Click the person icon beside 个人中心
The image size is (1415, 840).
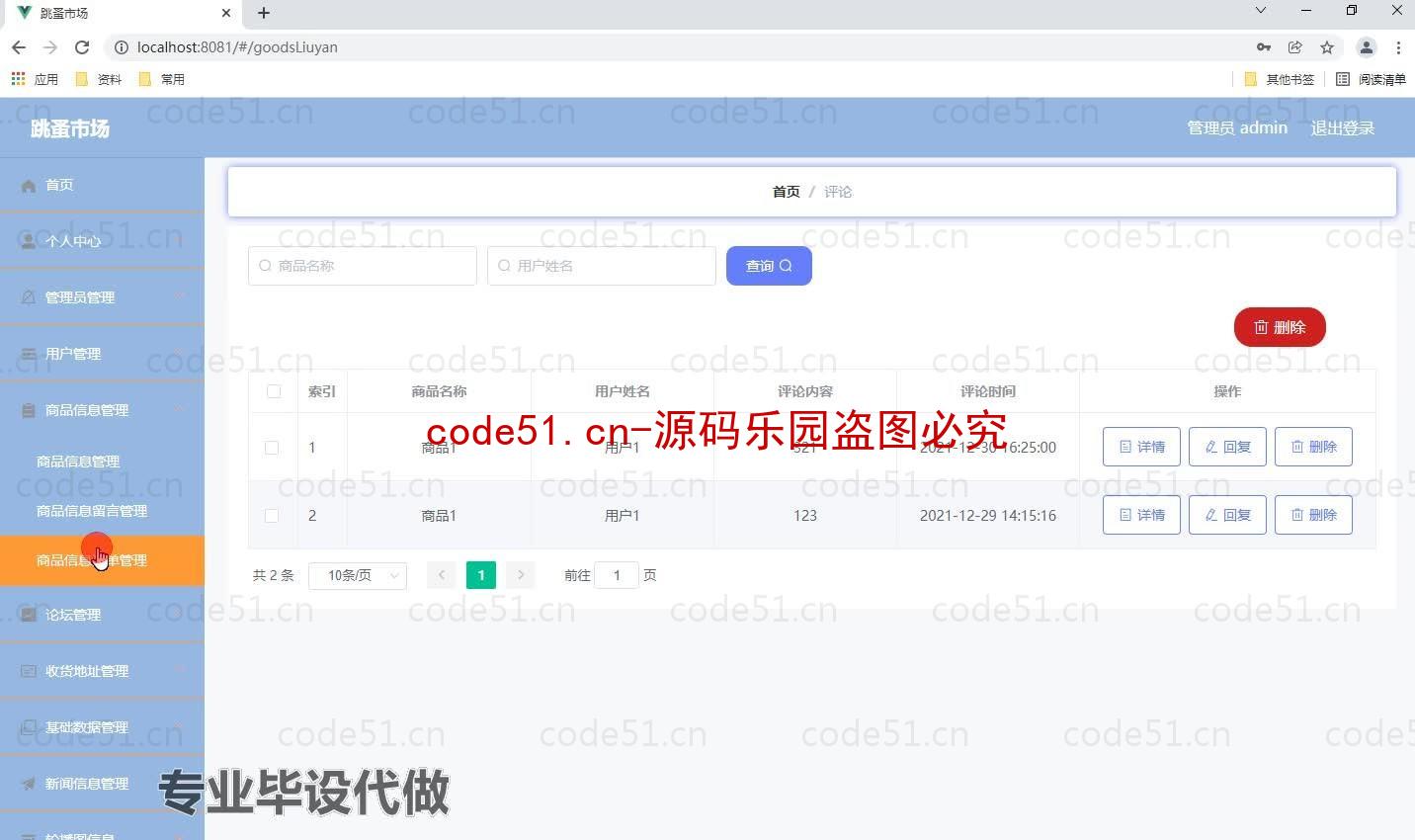(28, 241)
